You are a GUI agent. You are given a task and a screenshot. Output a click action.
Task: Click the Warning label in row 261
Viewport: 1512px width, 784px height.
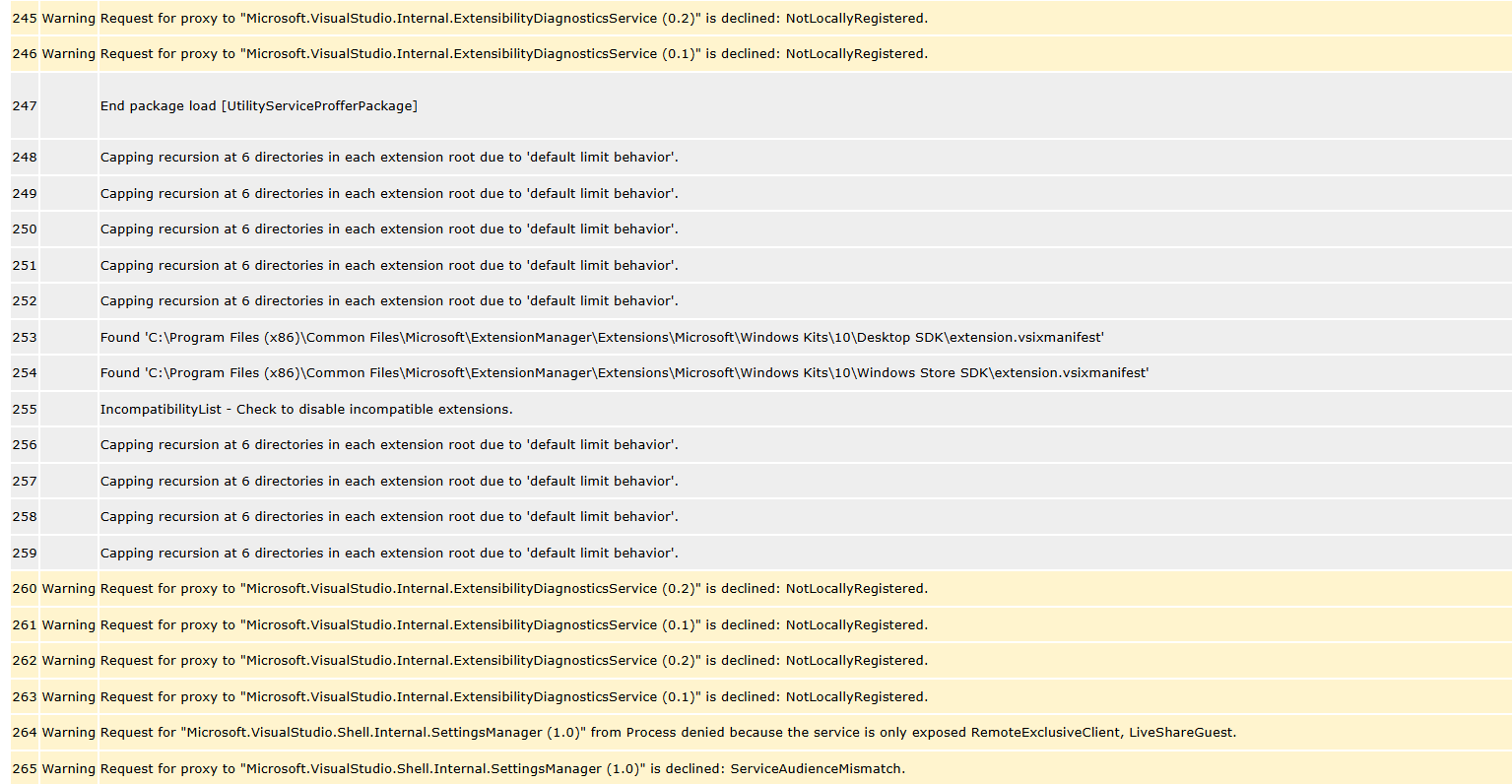click(69, 625)
